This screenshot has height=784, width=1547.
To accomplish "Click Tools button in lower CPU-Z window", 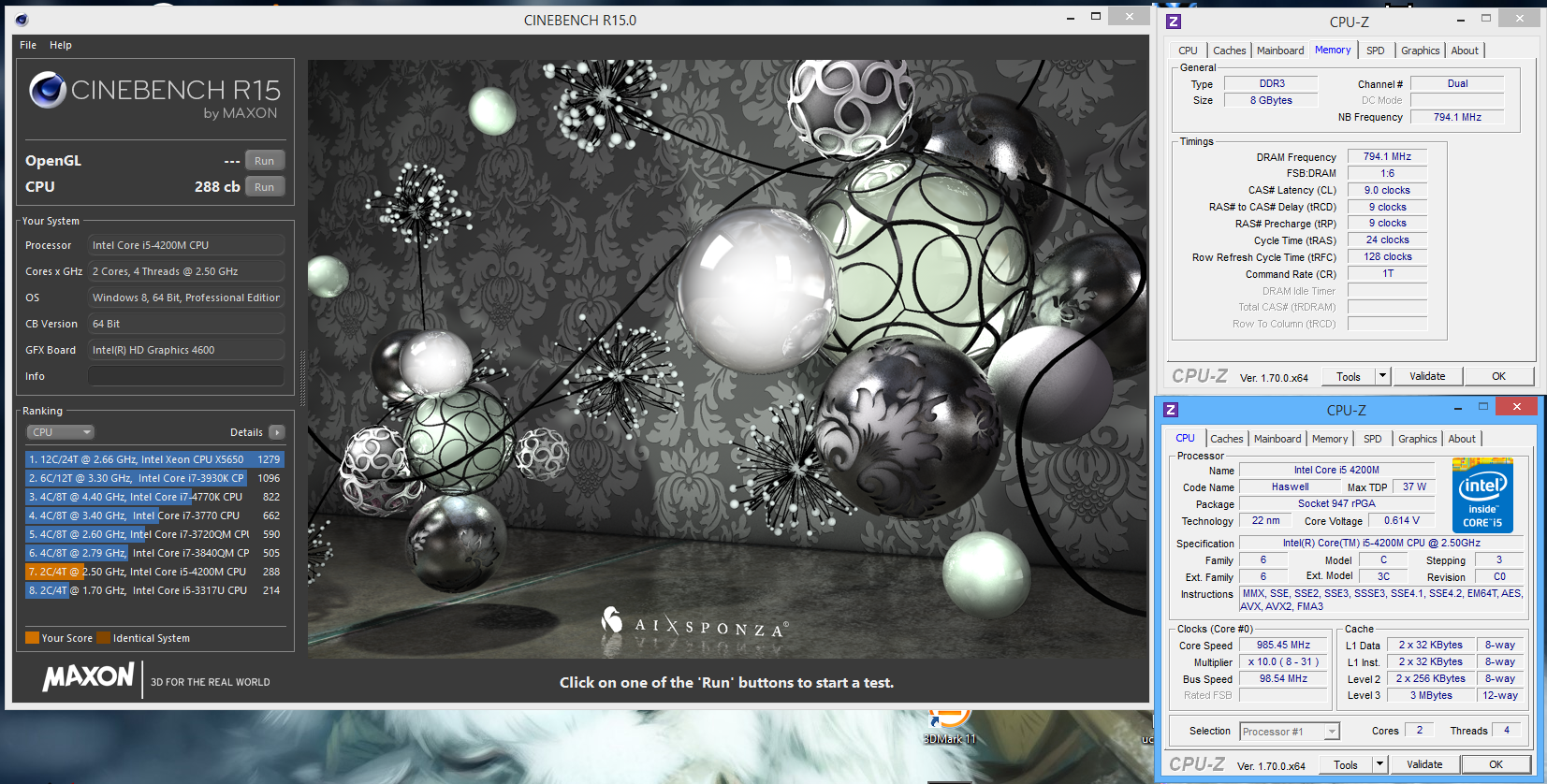I will 1346,764.
